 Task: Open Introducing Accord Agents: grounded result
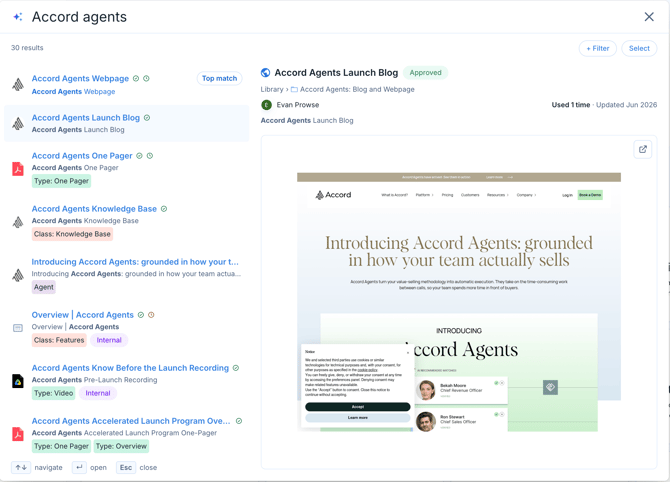pyautogui.click(x=135, y=262)
